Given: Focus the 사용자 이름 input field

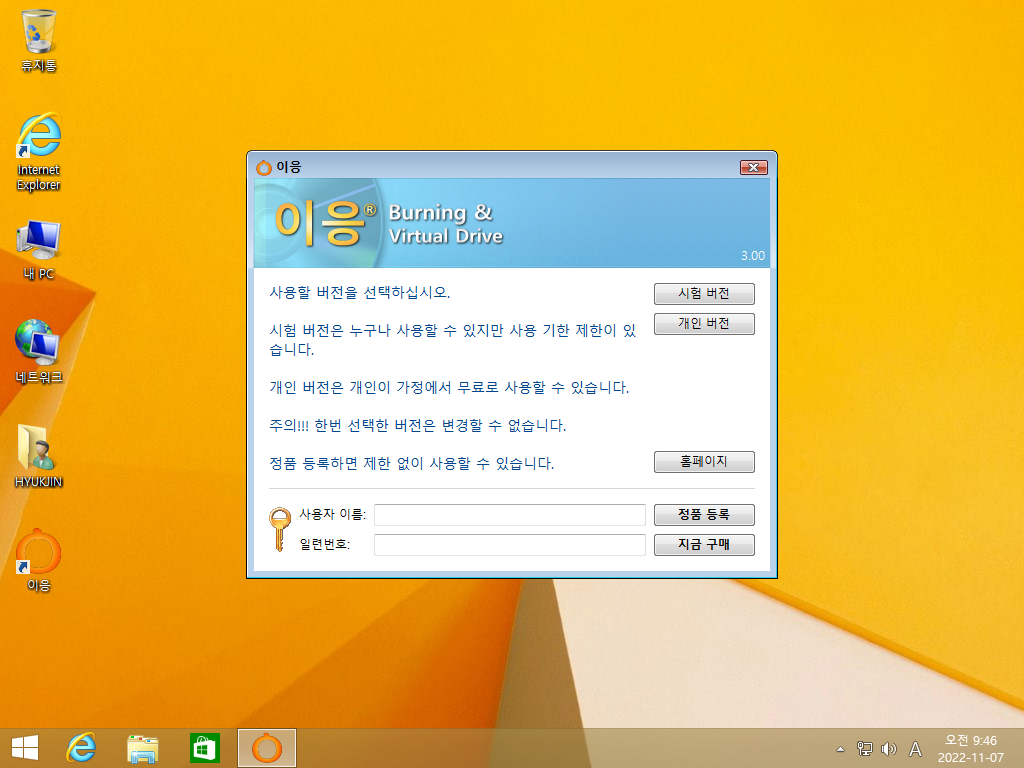Looking at the screenshot, I should pyautogui.click(x=509, y=515).
